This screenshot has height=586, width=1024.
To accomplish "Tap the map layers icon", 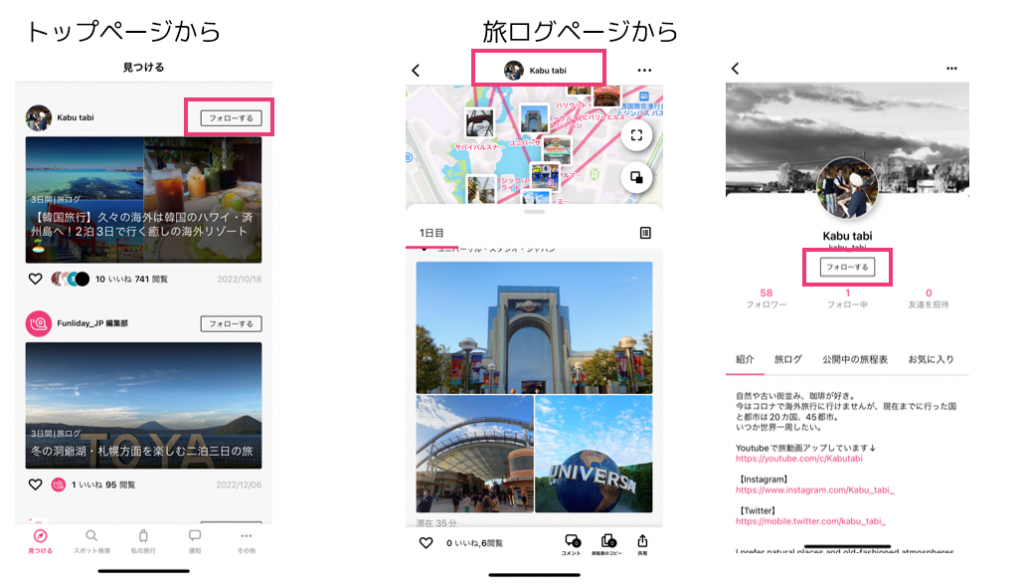I will coord(636,179).
